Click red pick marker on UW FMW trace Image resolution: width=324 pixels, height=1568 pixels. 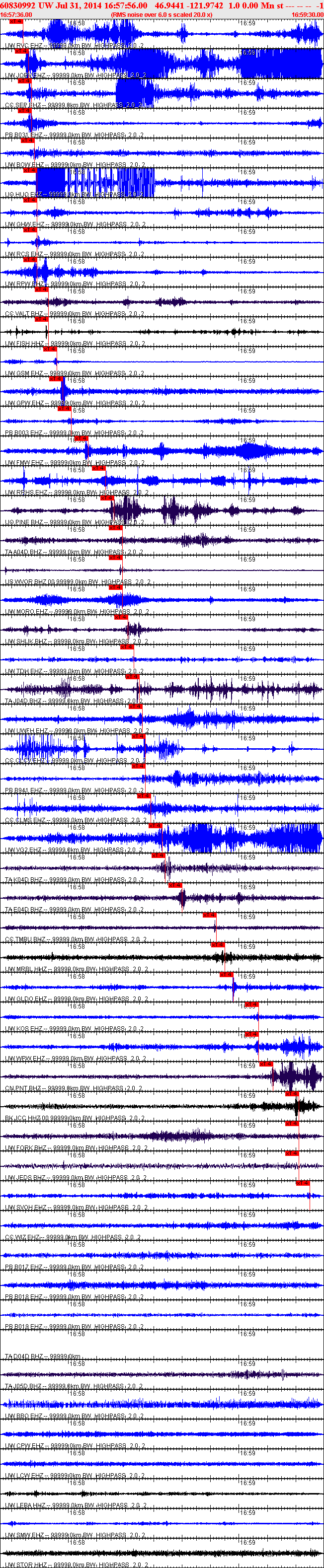(x=81, y=439)
